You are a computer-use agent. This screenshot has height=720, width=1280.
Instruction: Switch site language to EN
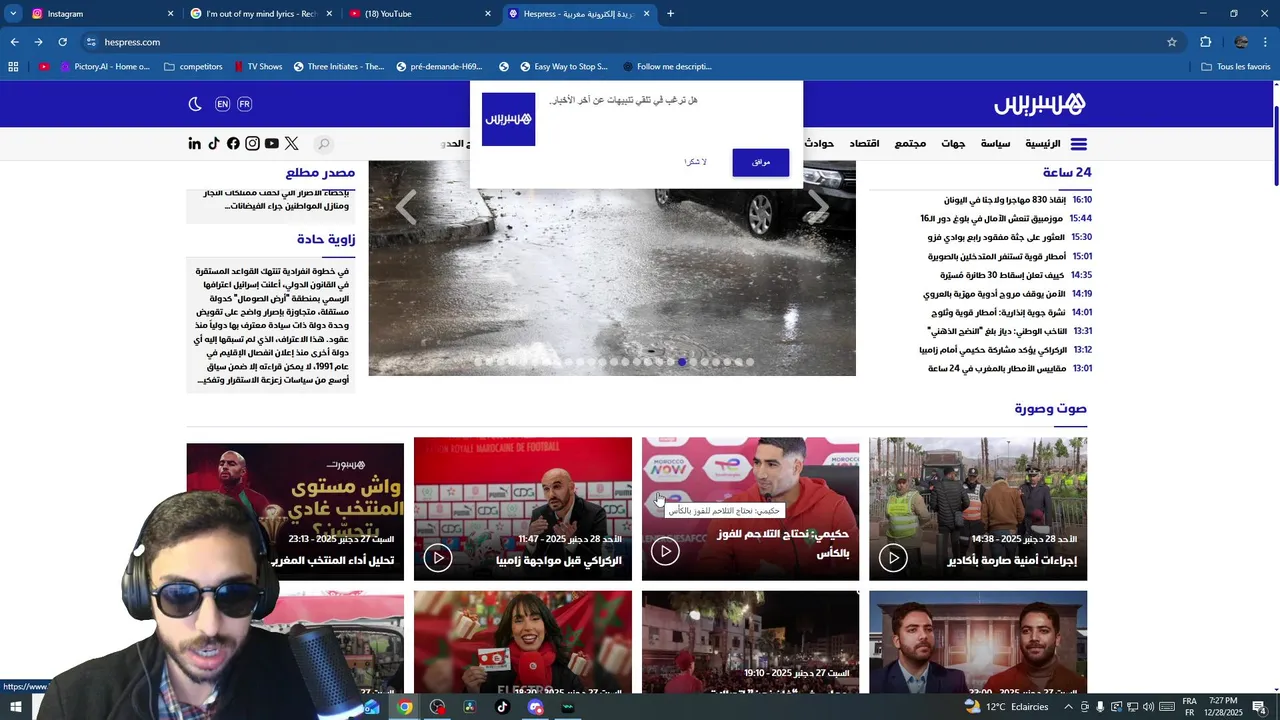click(x=222, y=104)
